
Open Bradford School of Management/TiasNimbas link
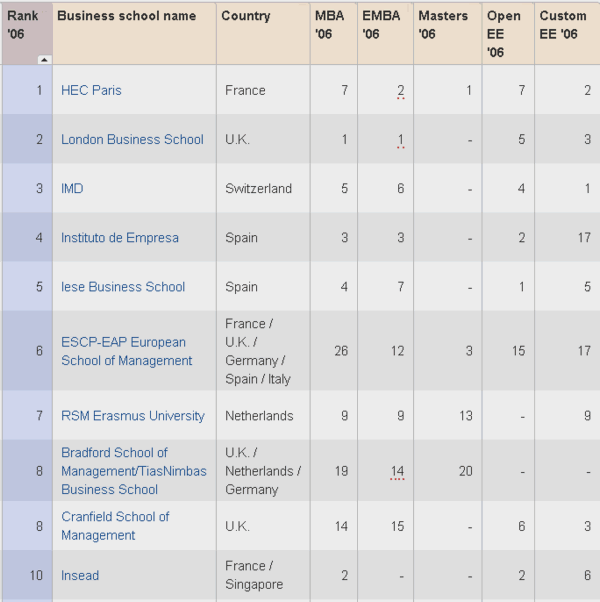[134, 471]
